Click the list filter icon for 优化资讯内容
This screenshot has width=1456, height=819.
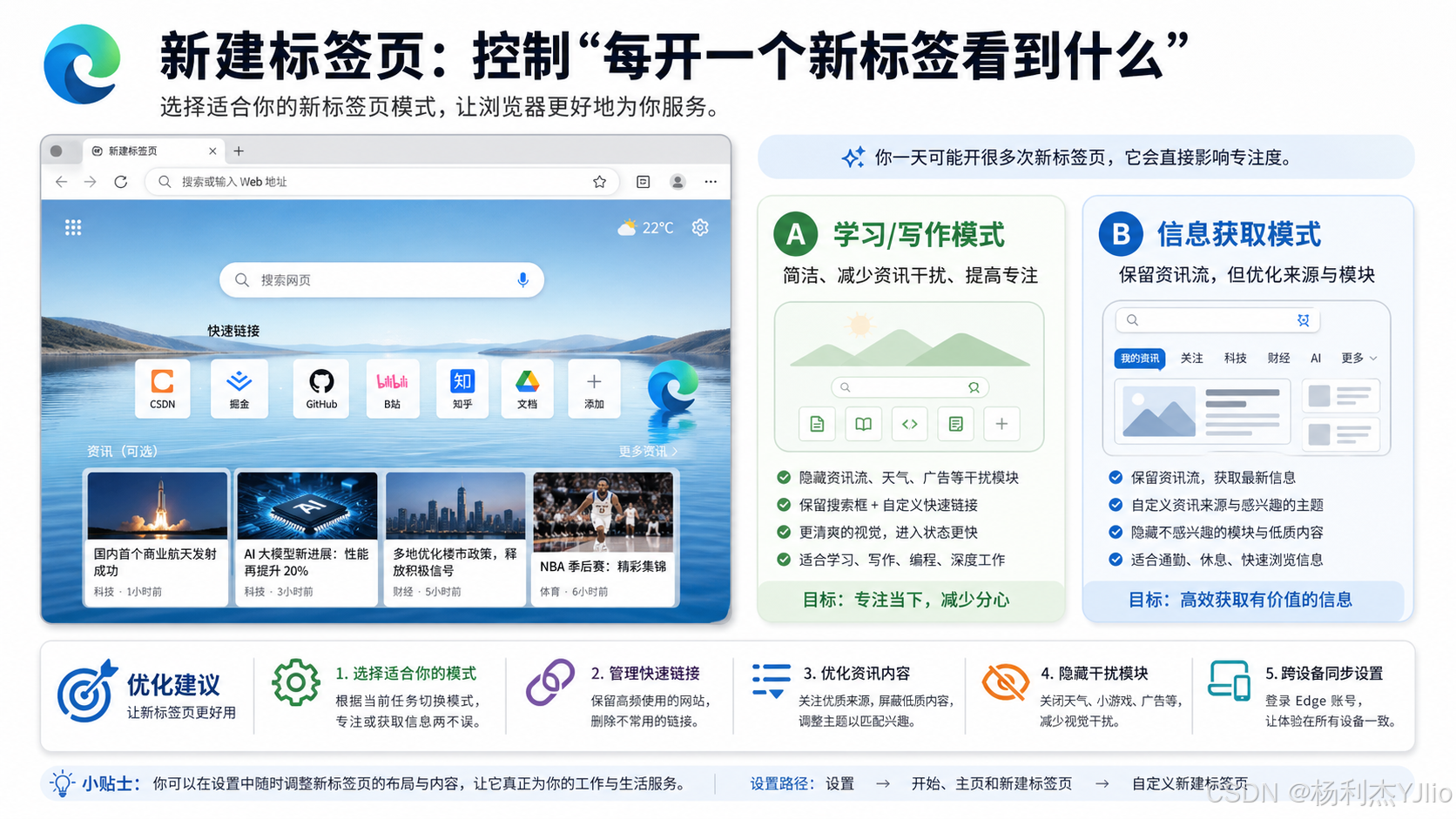pos(772,681)
